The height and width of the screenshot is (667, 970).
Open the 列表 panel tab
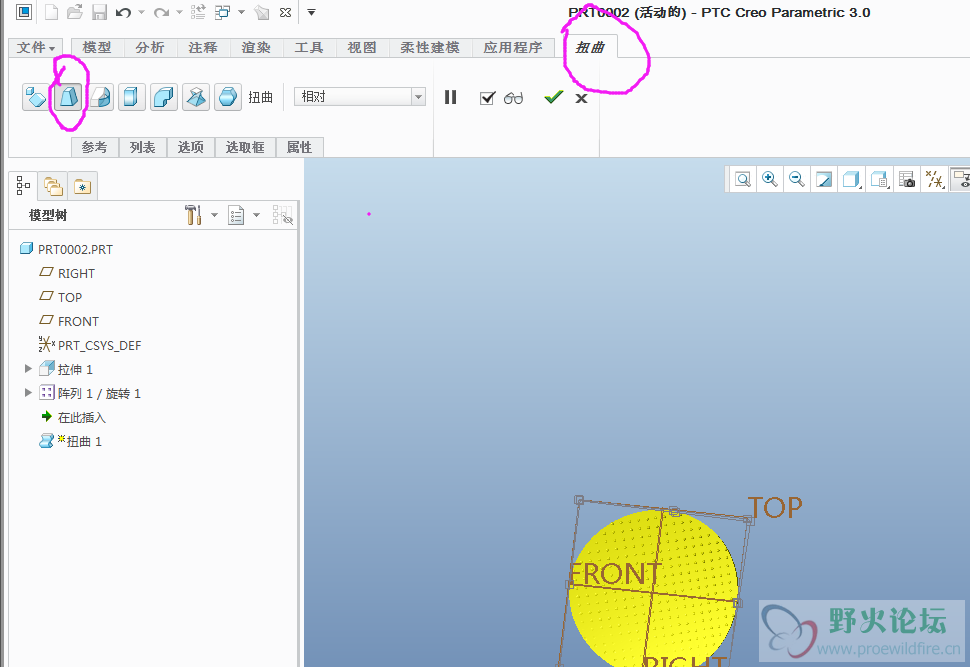point(143,147)
